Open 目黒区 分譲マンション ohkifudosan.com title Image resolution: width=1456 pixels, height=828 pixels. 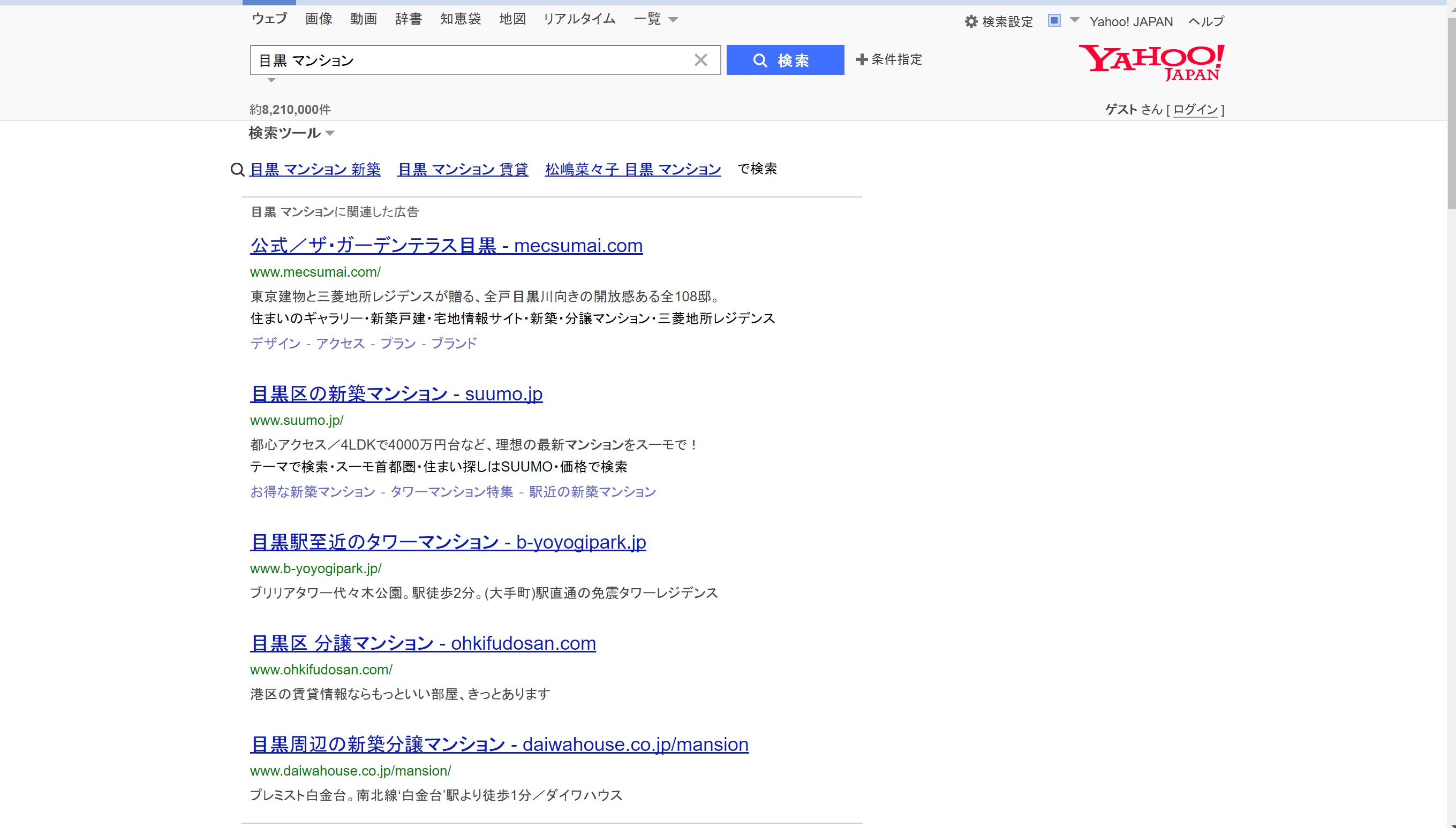click(423, 643)
